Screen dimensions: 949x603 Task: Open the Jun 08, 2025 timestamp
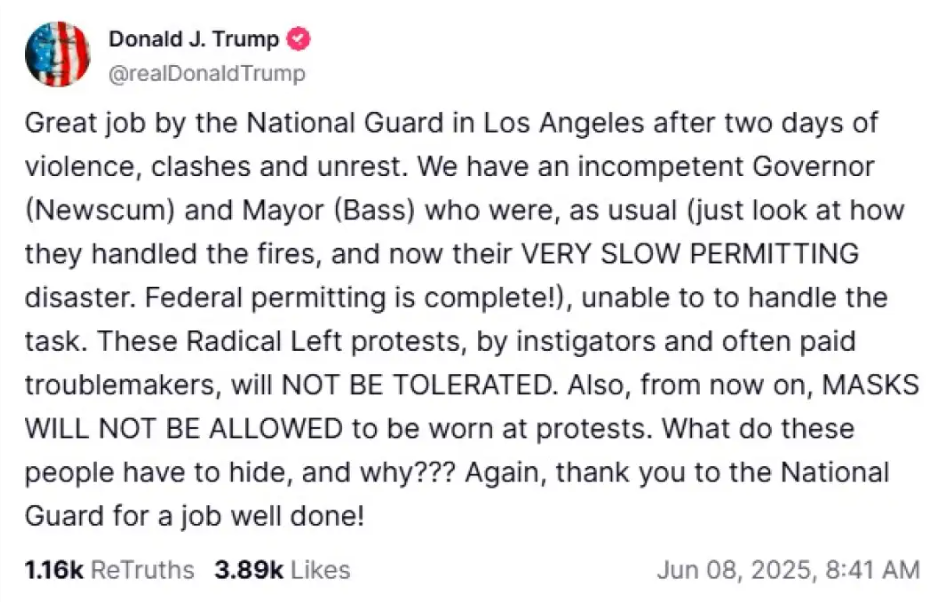737,570
